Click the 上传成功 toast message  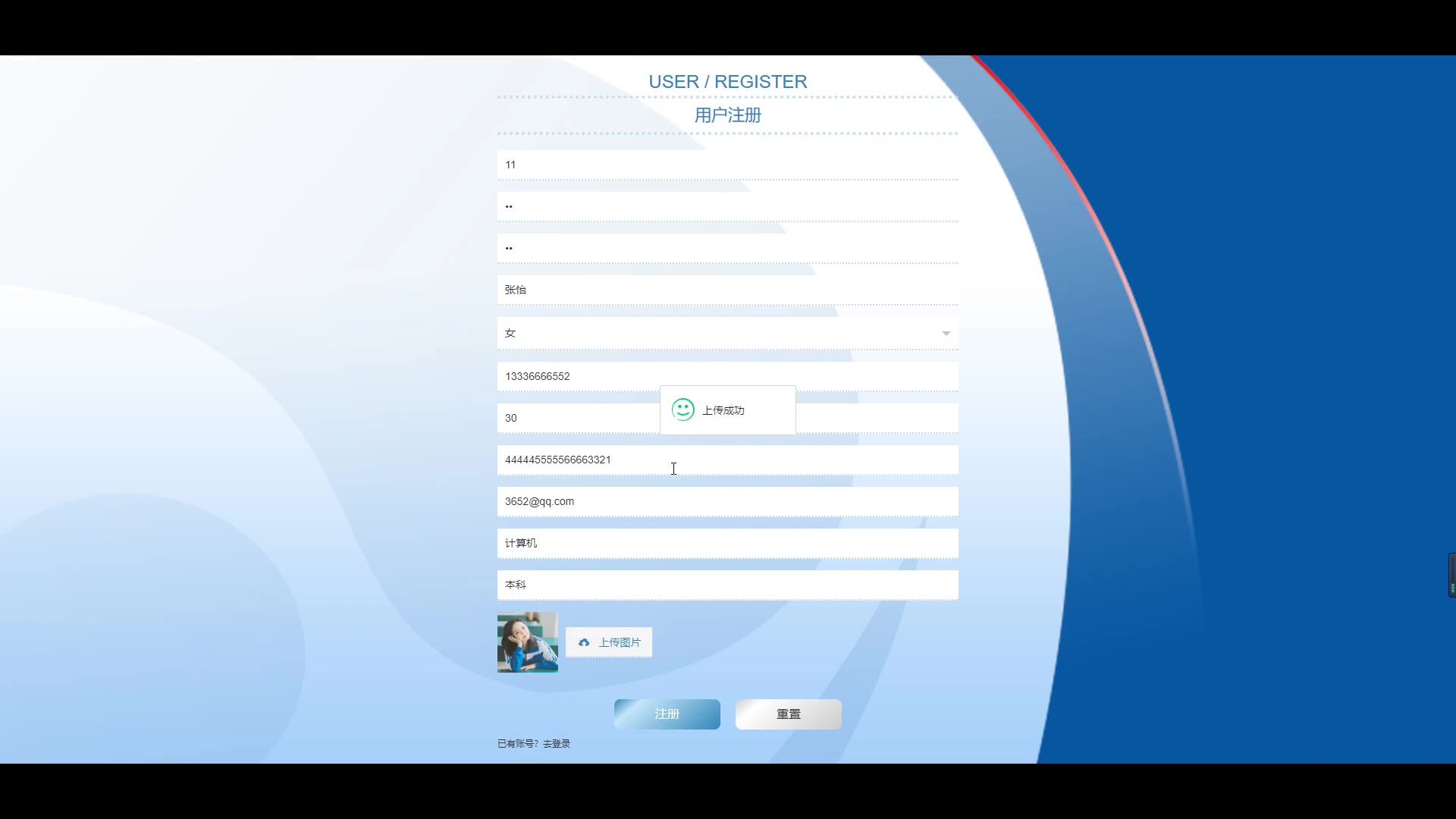click(x=723, y=410)
